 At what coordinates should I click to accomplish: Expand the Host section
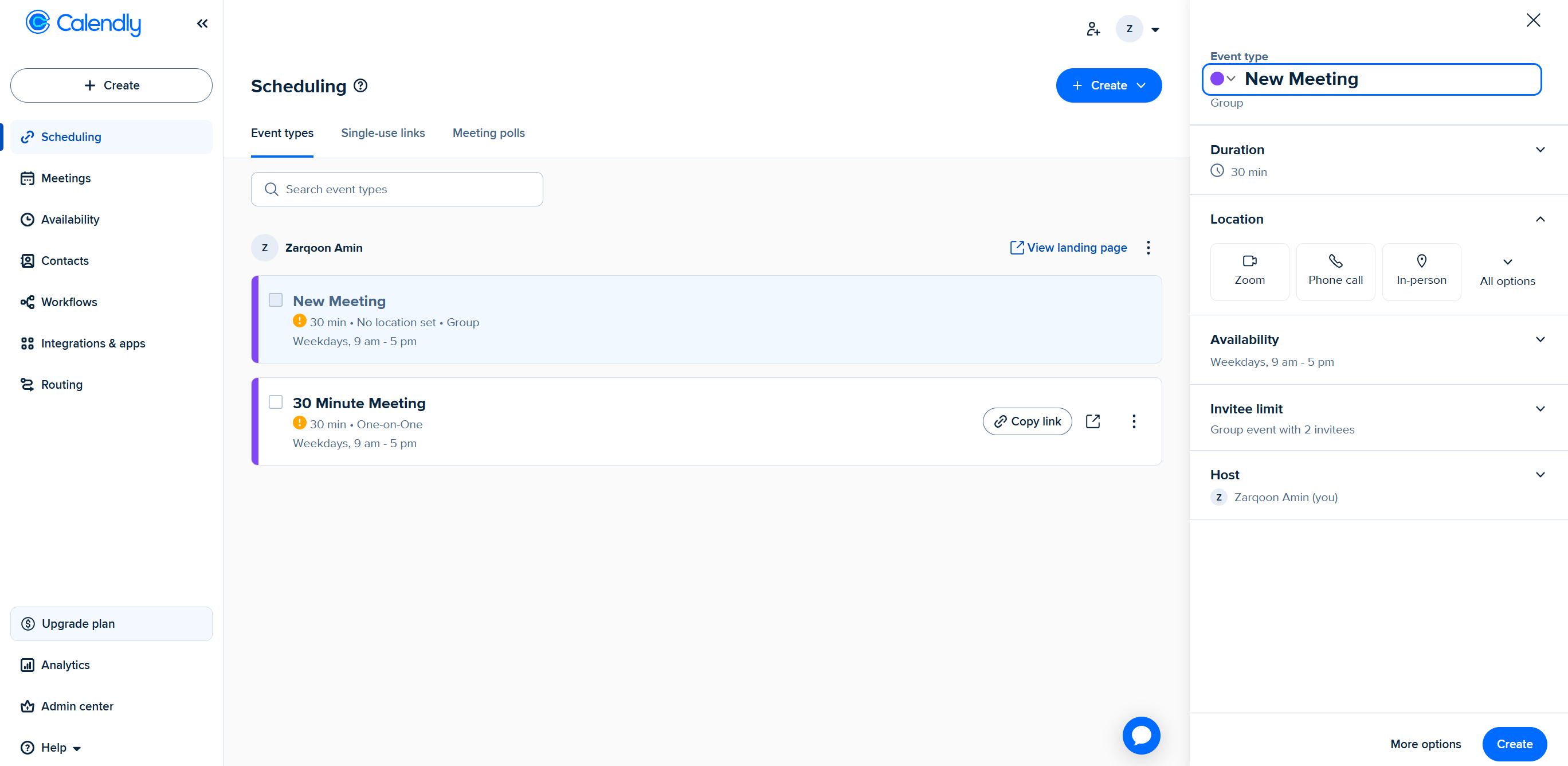tap(1378, 485)
